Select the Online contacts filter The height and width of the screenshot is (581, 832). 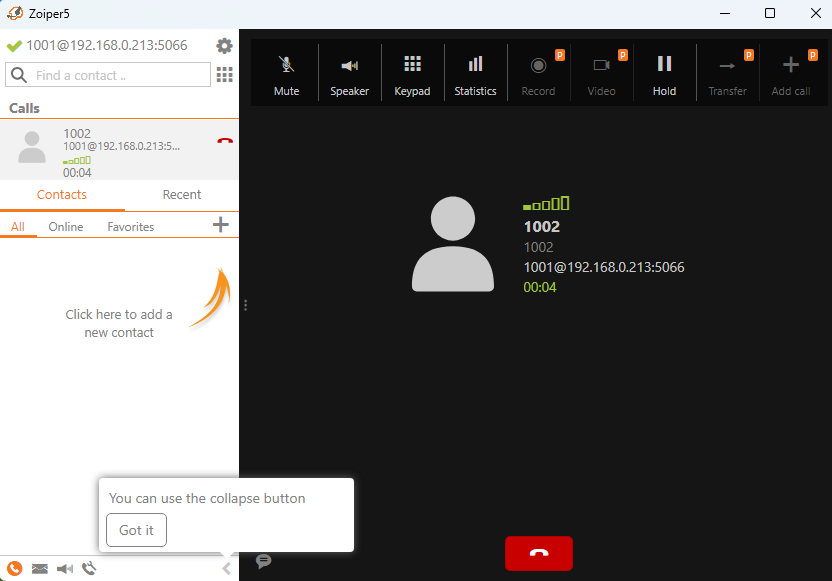point(66,227)
